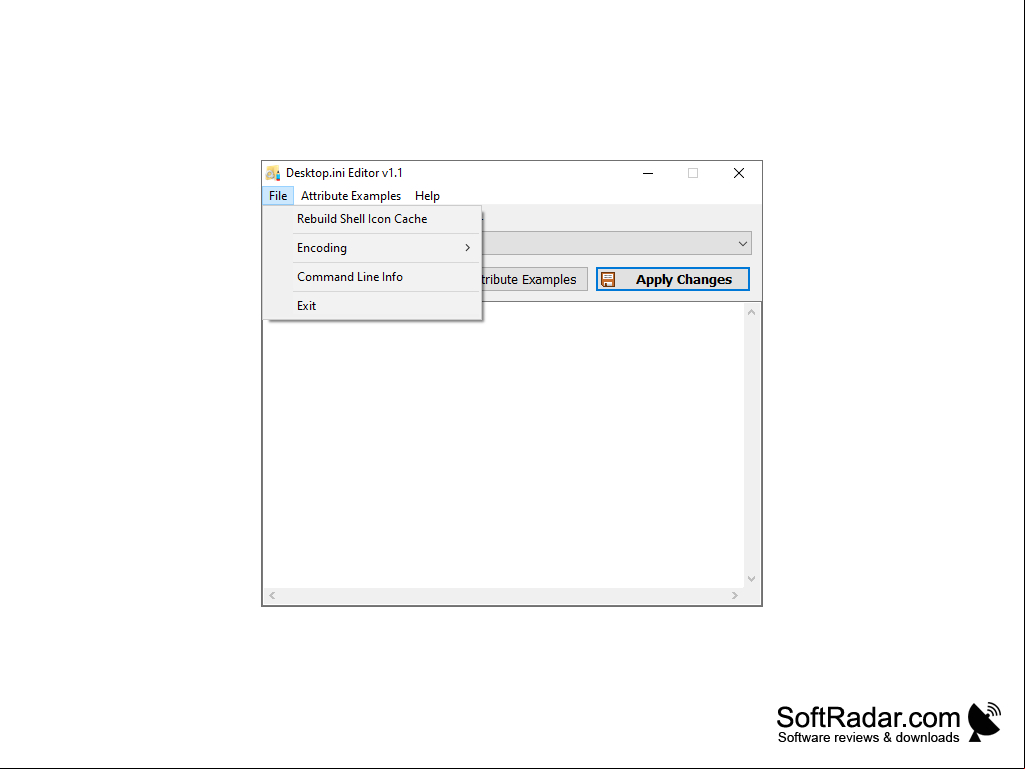
Task: Select the Command Line Info entry
Action: 372,277
